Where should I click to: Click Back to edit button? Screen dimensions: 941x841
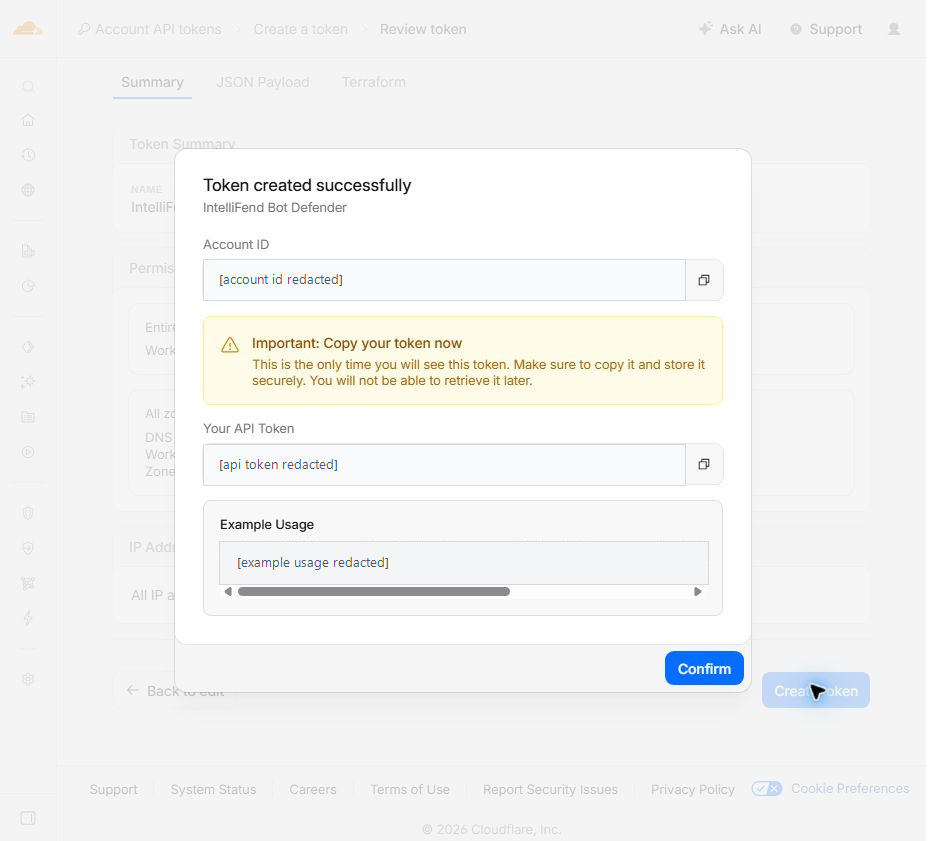[176, 691]
